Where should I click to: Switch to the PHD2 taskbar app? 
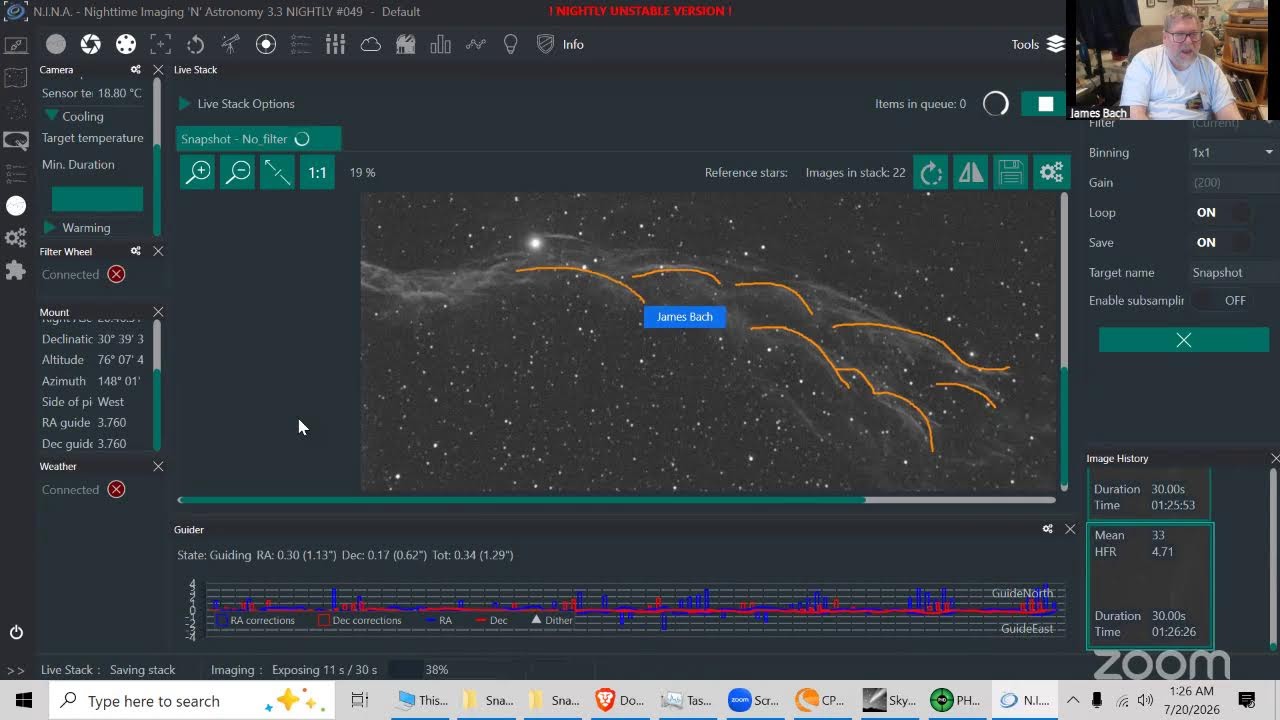(956, 700)
